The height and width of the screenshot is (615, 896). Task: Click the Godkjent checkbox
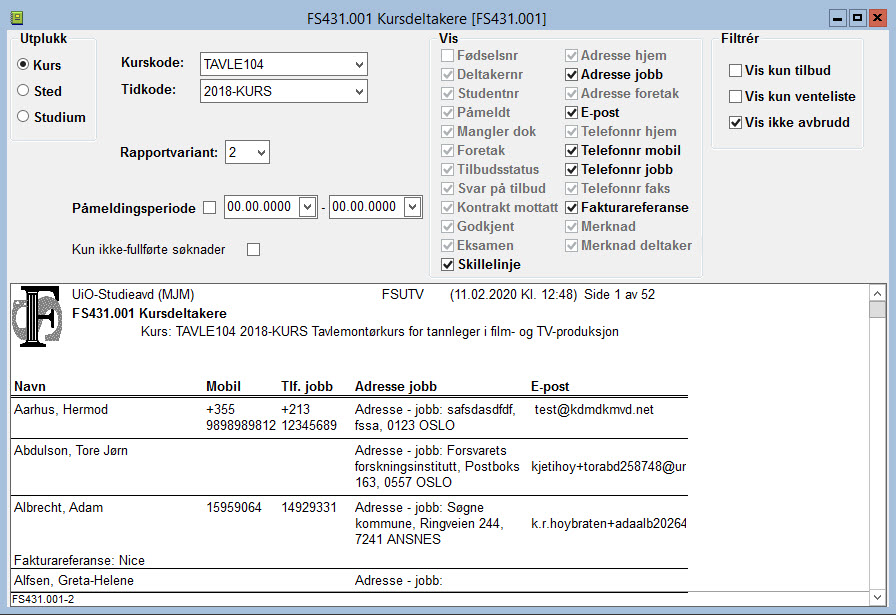[447, 226]
